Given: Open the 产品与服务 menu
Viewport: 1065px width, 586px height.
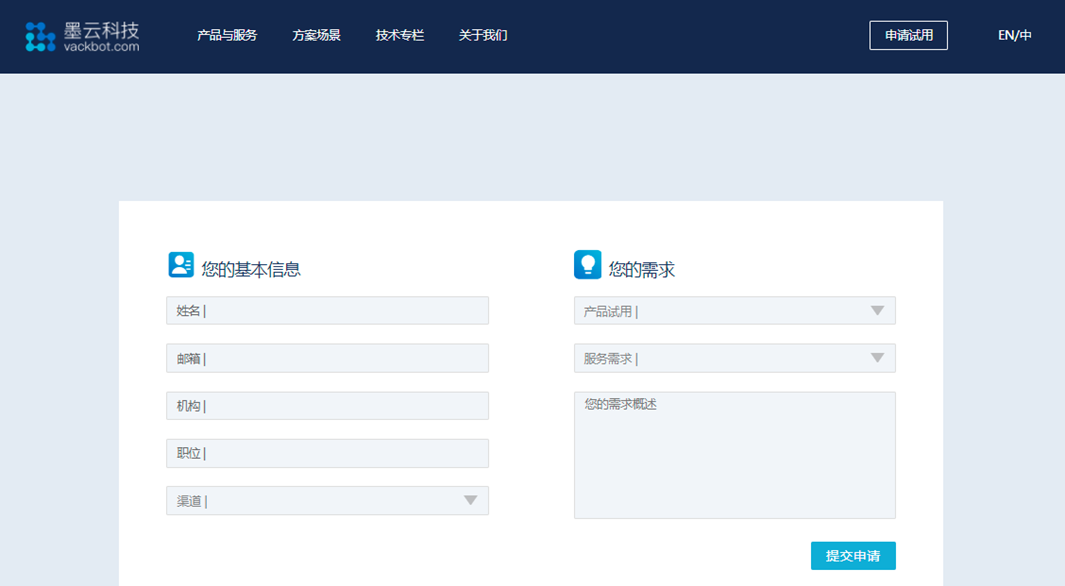Looking at the screenshot, I should coord(227,35).
